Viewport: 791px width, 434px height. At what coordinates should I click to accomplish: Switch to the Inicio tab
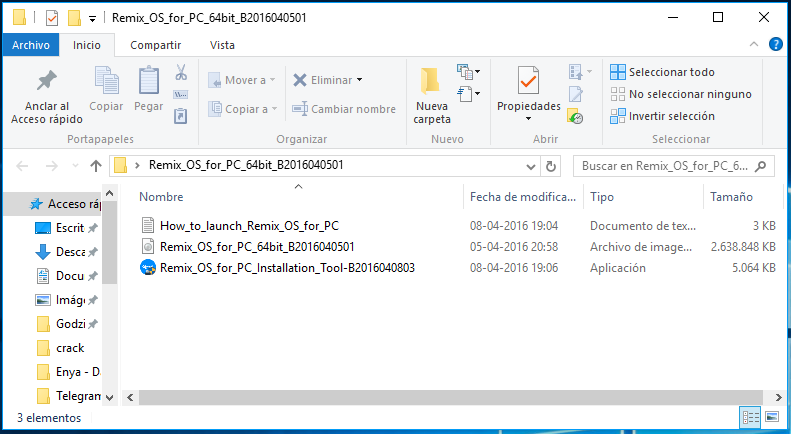click(87, 45)
